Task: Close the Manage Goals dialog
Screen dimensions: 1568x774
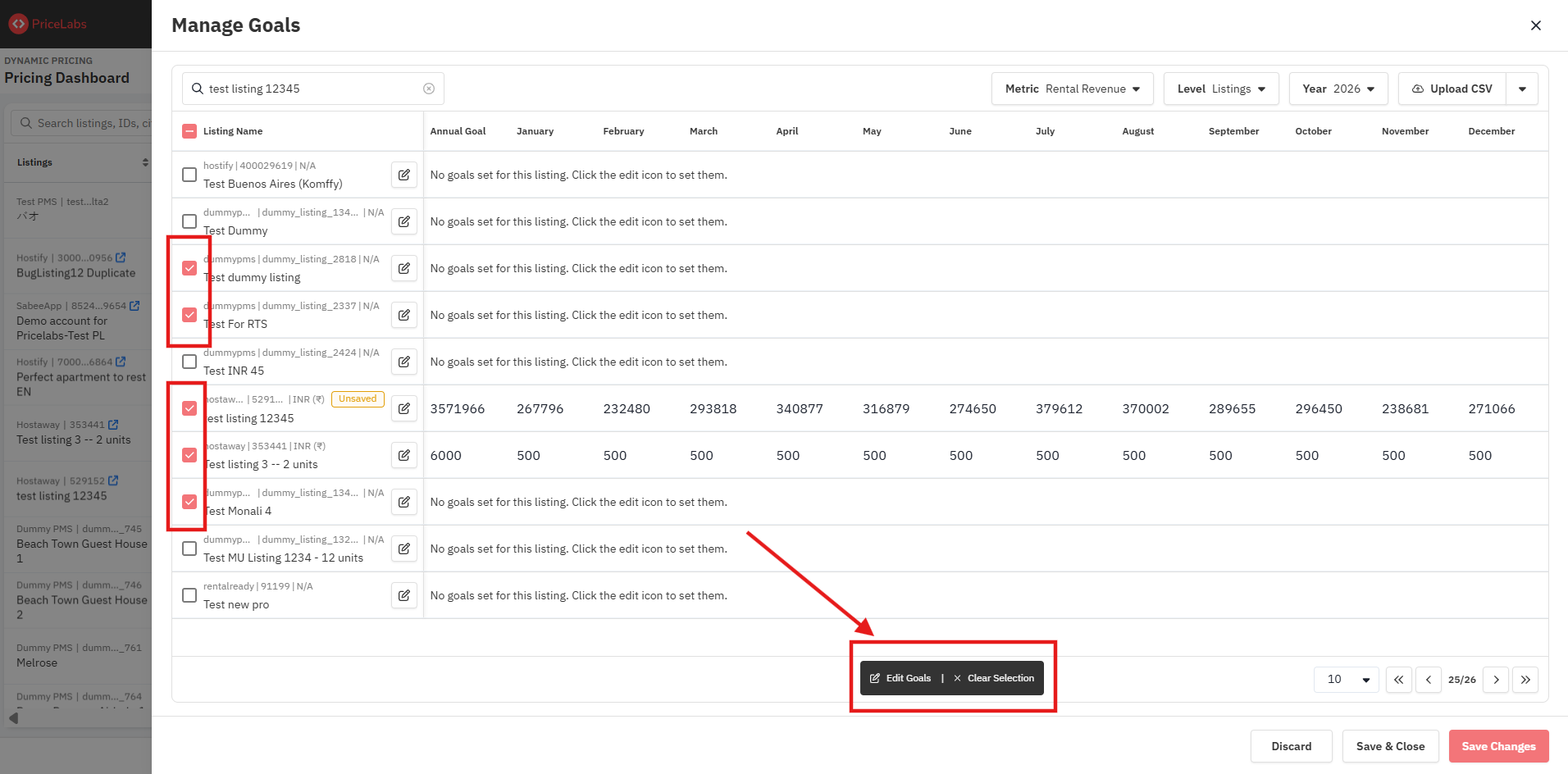Action: pyautogui.click(x=1536, y=25)
